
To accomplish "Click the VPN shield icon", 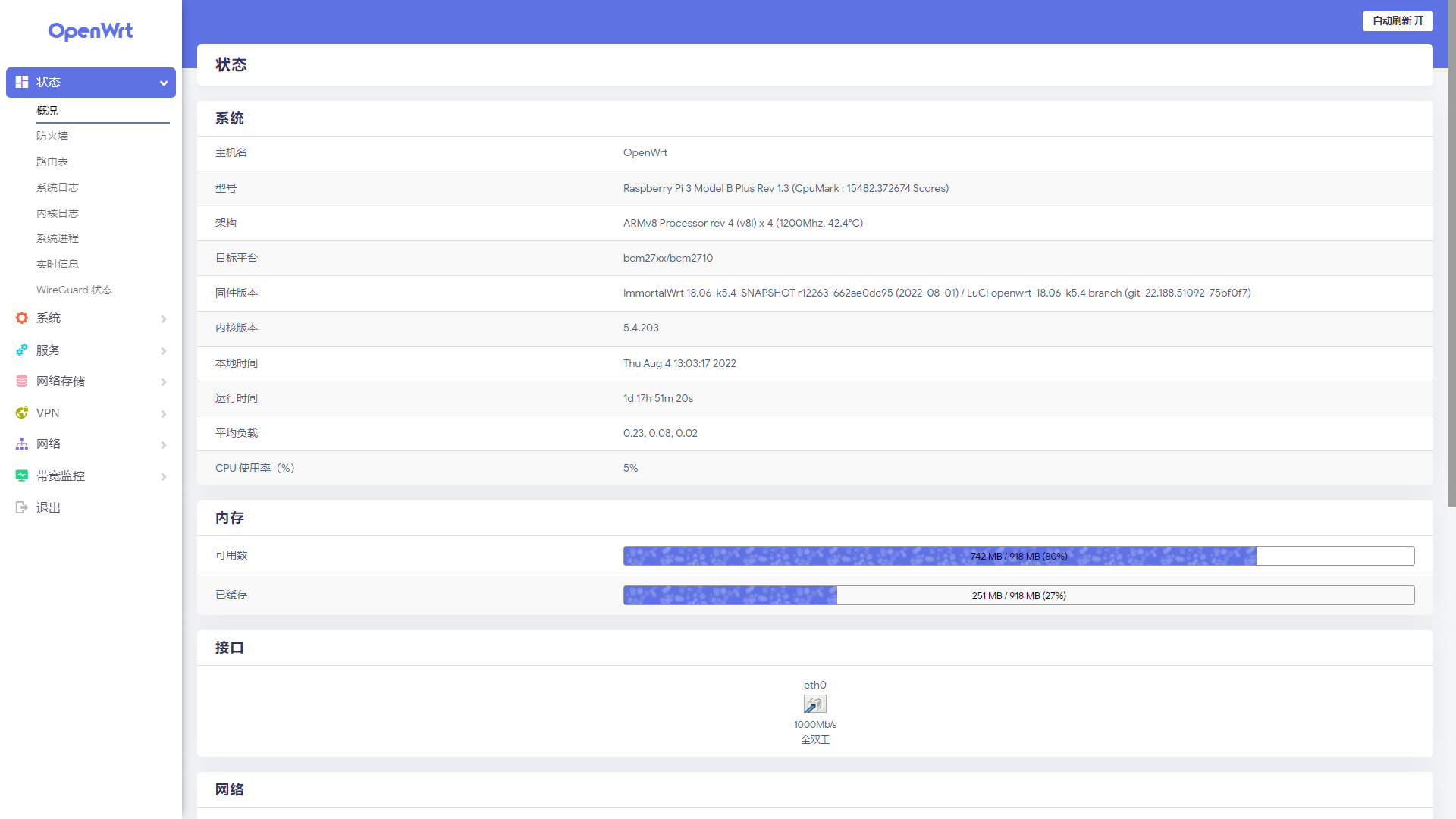I will click(22, 413).
